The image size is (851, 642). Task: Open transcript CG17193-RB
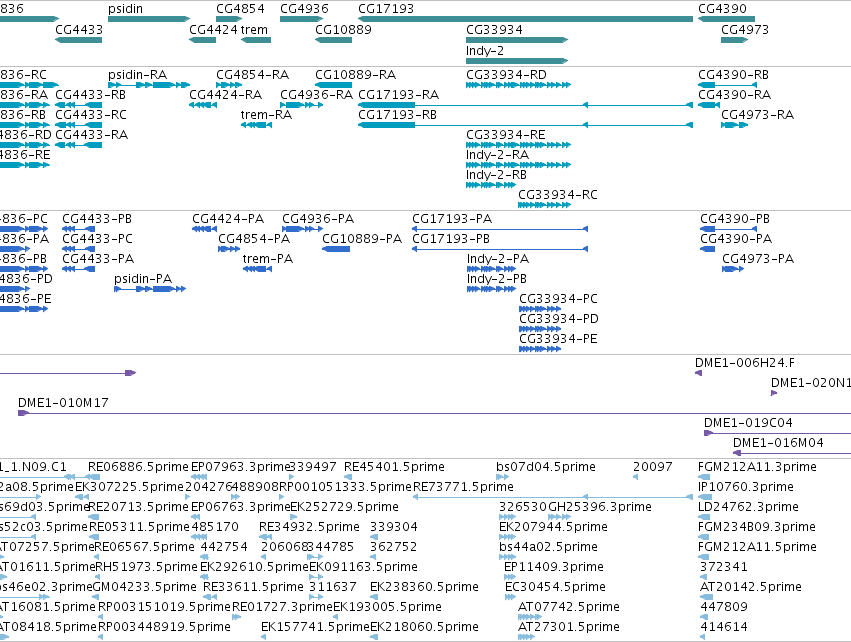point(397,115)
